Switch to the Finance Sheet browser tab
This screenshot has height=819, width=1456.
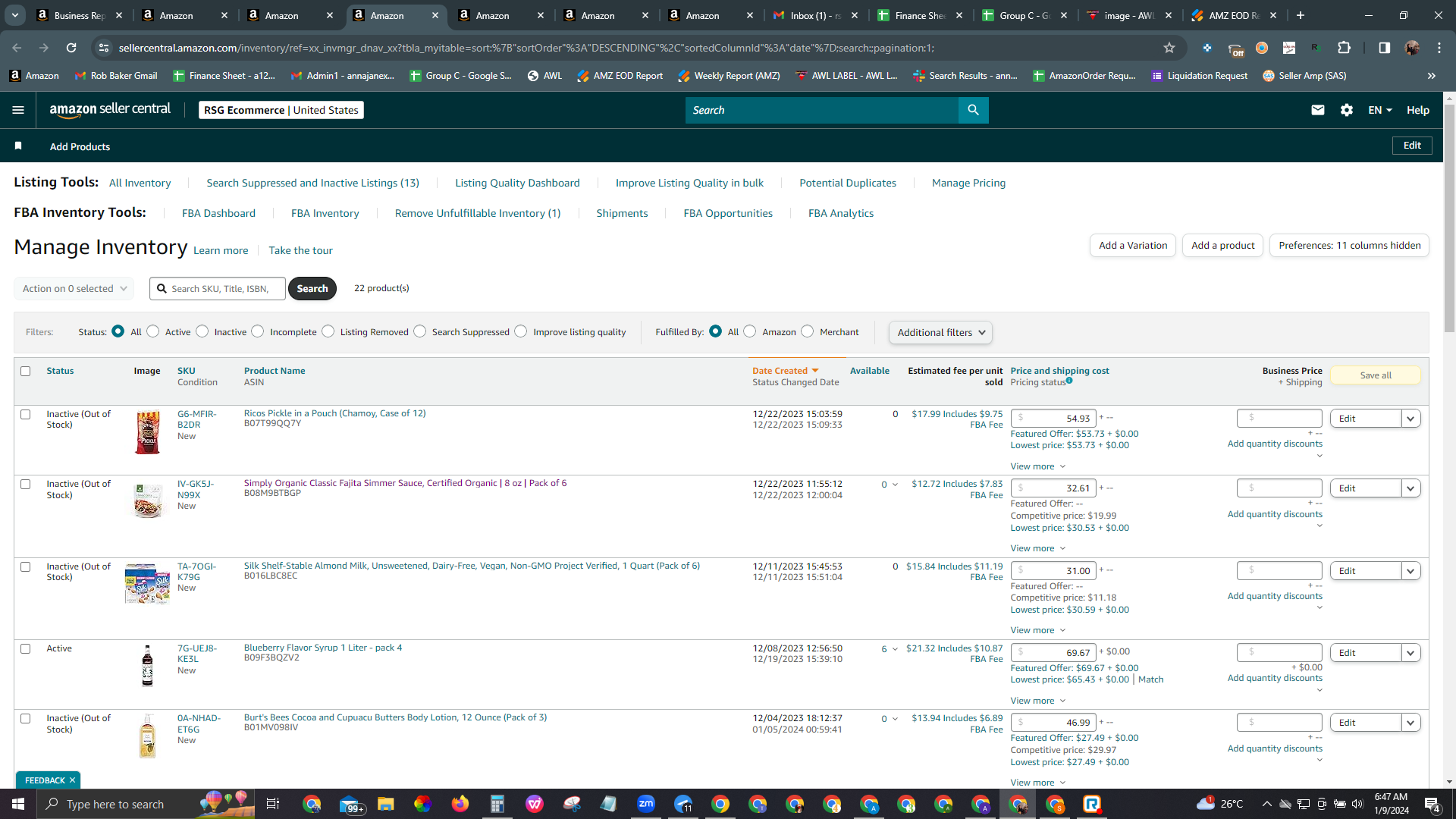click(919, 15)
